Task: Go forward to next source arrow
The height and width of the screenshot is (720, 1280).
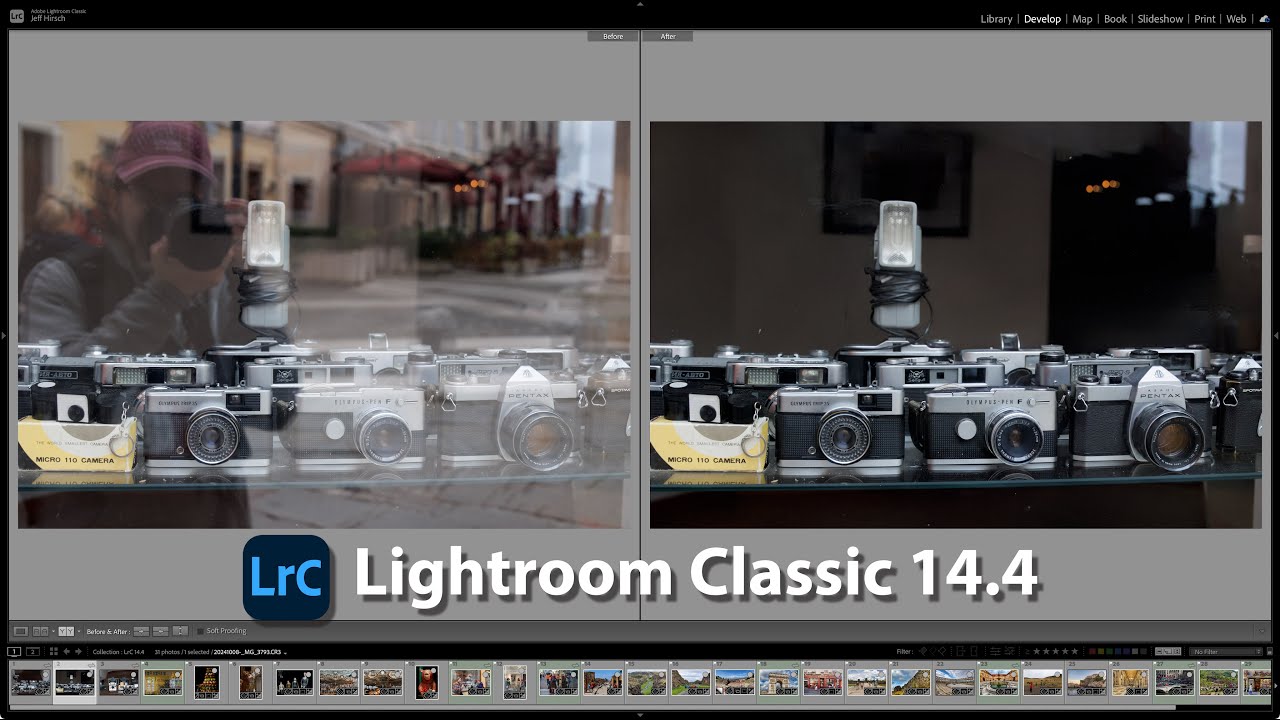Action: coord(78,652)
